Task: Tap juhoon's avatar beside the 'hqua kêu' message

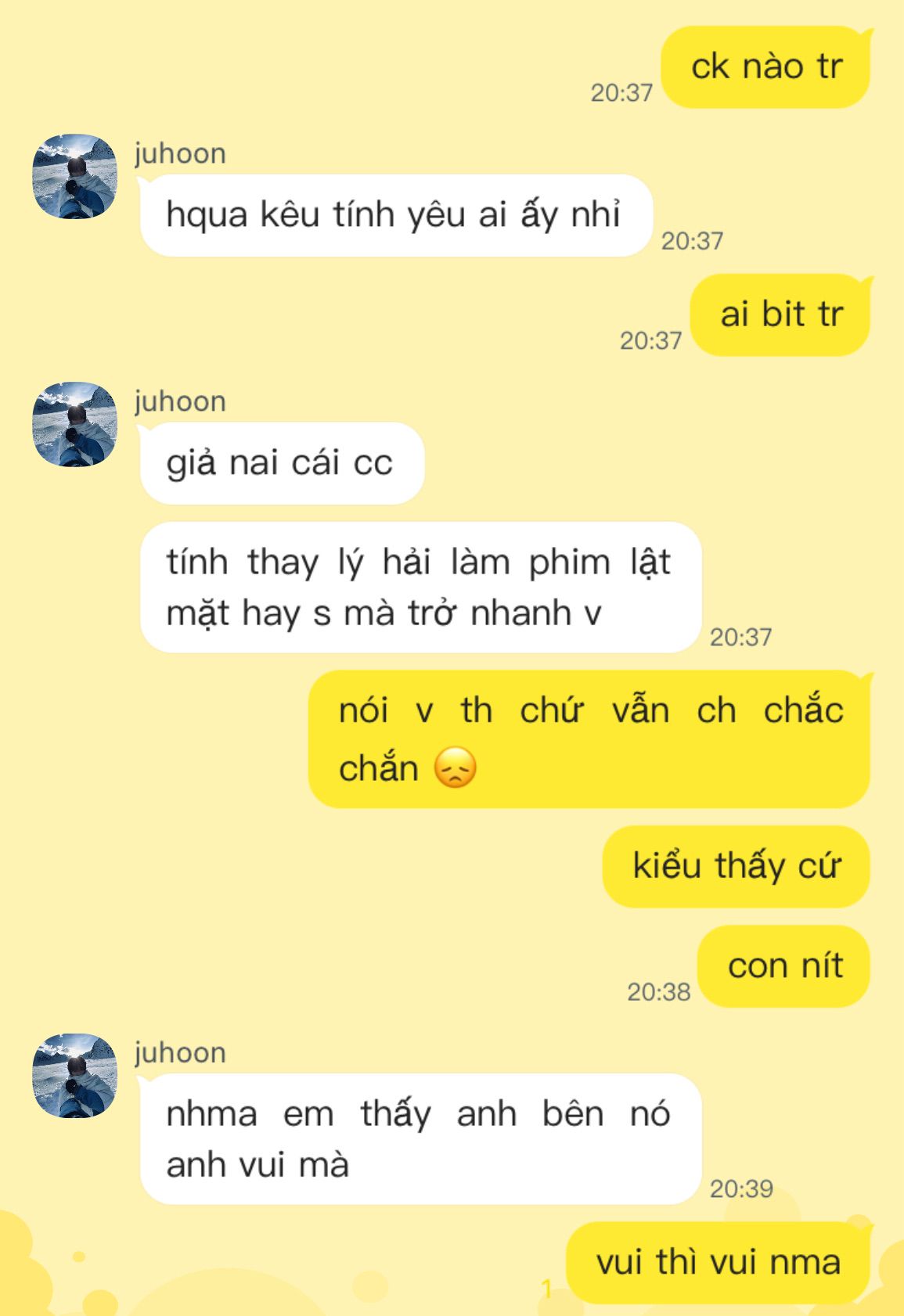Action: tap(74, 177)
